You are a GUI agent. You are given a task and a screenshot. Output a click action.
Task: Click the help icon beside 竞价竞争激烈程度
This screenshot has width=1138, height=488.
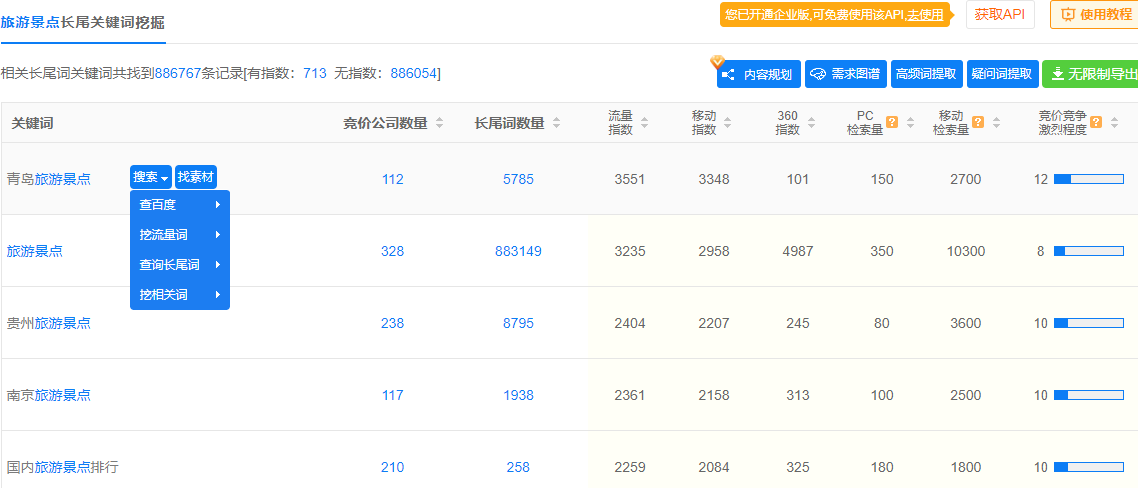[1096, 123]
